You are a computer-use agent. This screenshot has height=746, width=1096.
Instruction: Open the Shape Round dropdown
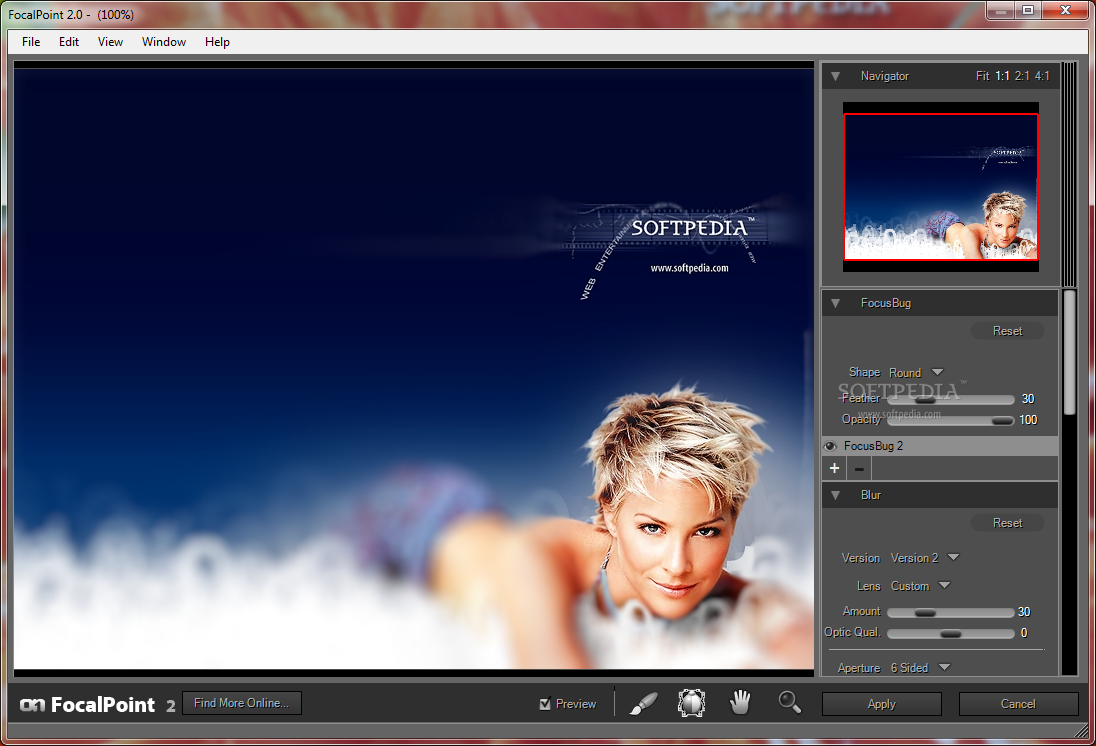[x=916, y=373]
